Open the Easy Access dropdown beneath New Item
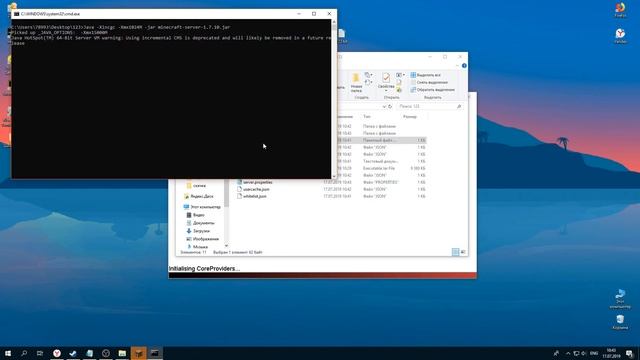The width and height of the screenshot is (640, 360). coord(368,82)
